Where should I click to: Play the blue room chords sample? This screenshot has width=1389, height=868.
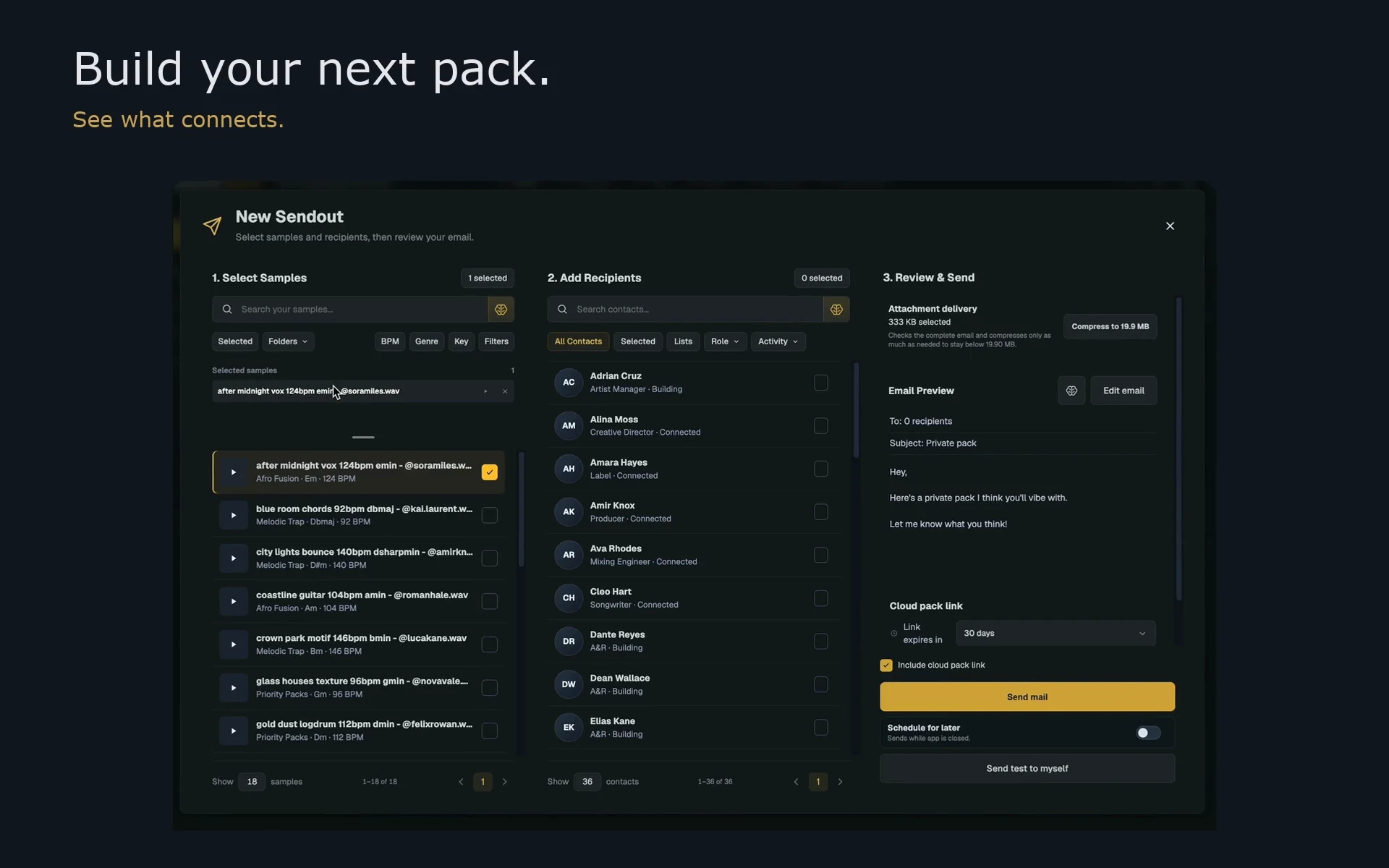(233, 515)
